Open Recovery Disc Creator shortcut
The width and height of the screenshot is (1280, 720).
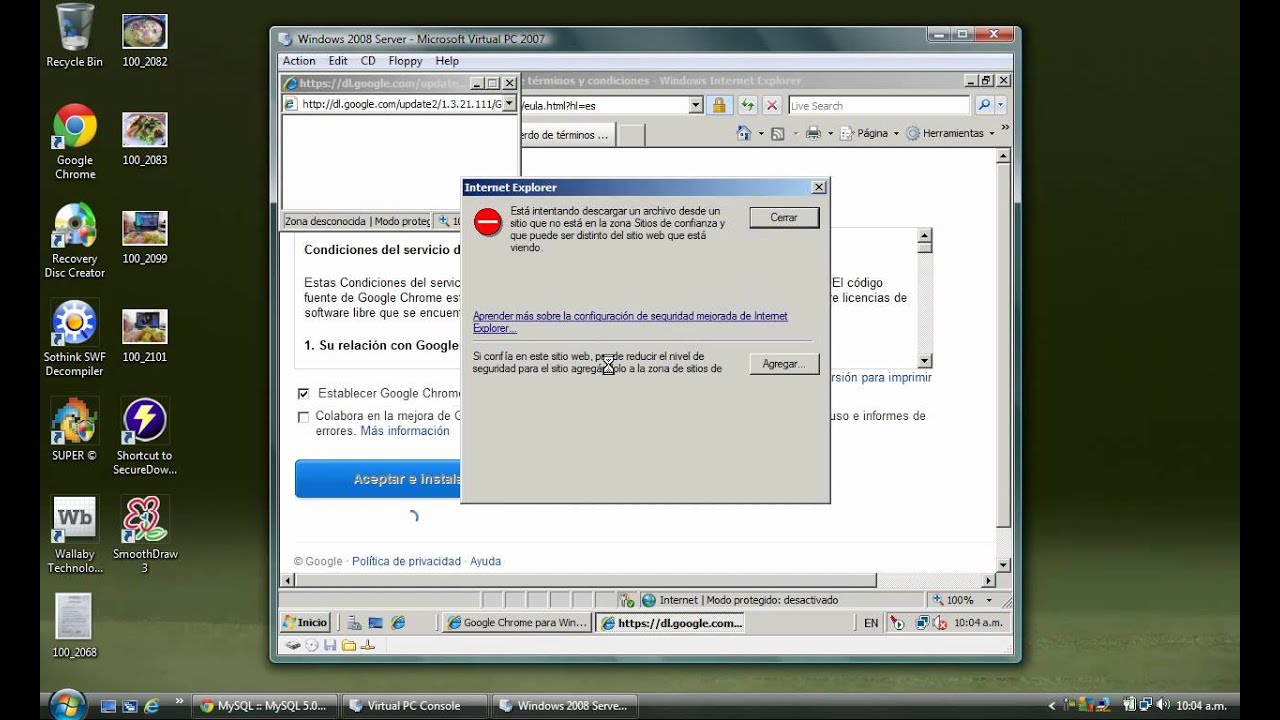pyautogui.click(x=75, y=241)
